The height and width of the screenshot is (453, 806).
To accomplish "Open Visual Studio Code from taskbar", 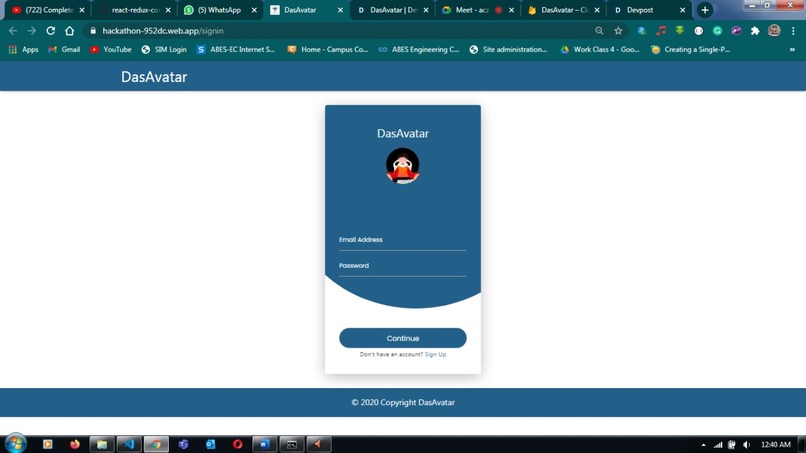I will (129, 444).
